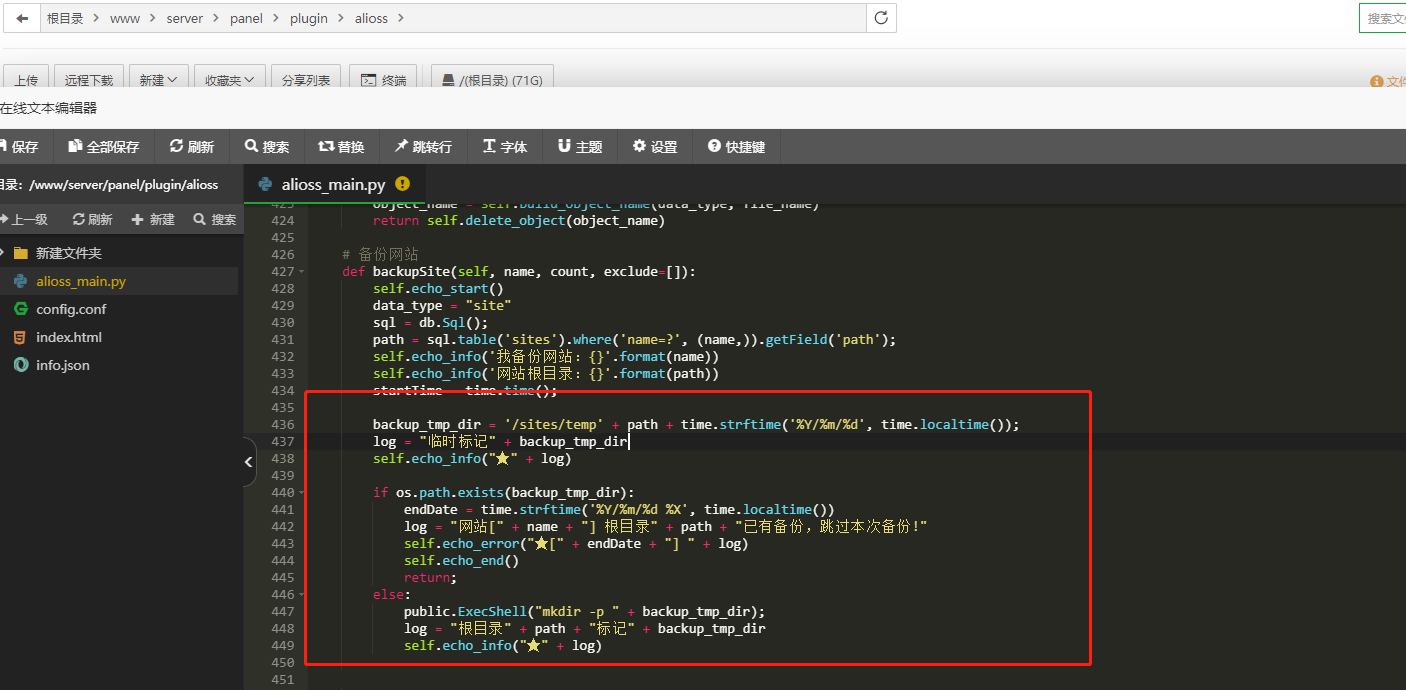Click the 快捷键 question-mark icon
Image resolution: width=1406 pixels, height=690 pixels.
click(714, 146)
